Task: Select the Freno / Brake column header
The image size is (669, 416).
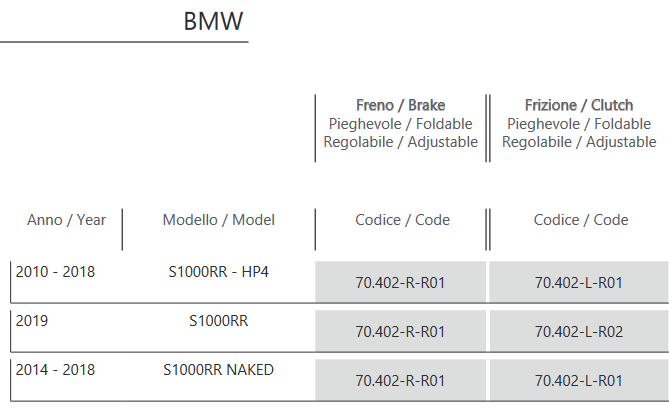Action: click(x=401, y=105)
